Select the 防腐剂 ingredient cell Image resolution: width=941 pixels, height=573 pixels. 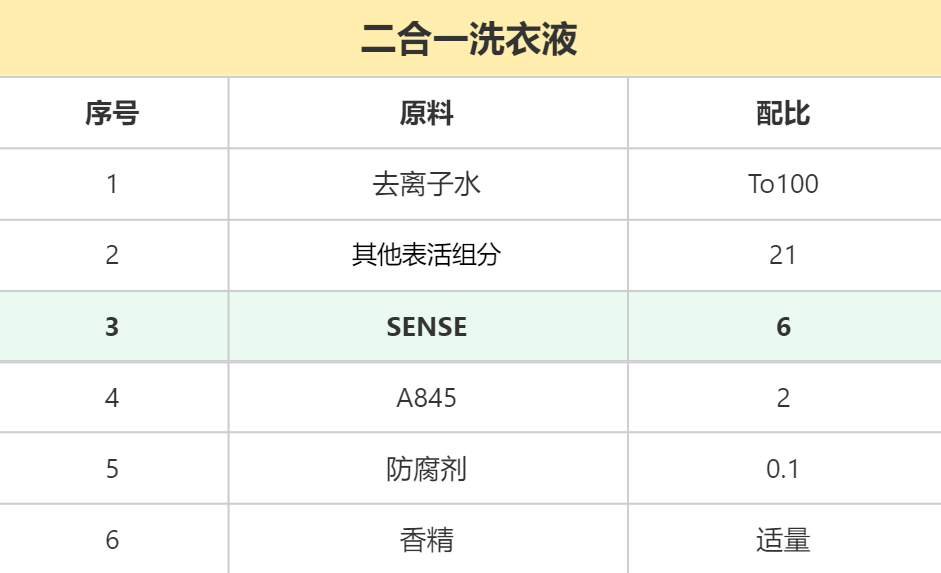427,469
